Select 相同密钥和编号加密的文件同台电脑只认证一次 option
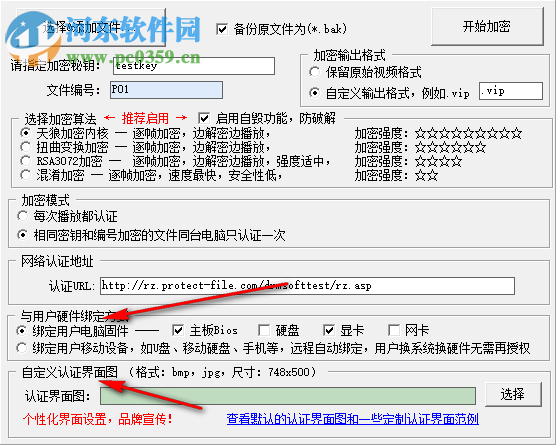The height and width of the screenshot is (445, 556). click(23, 235)
